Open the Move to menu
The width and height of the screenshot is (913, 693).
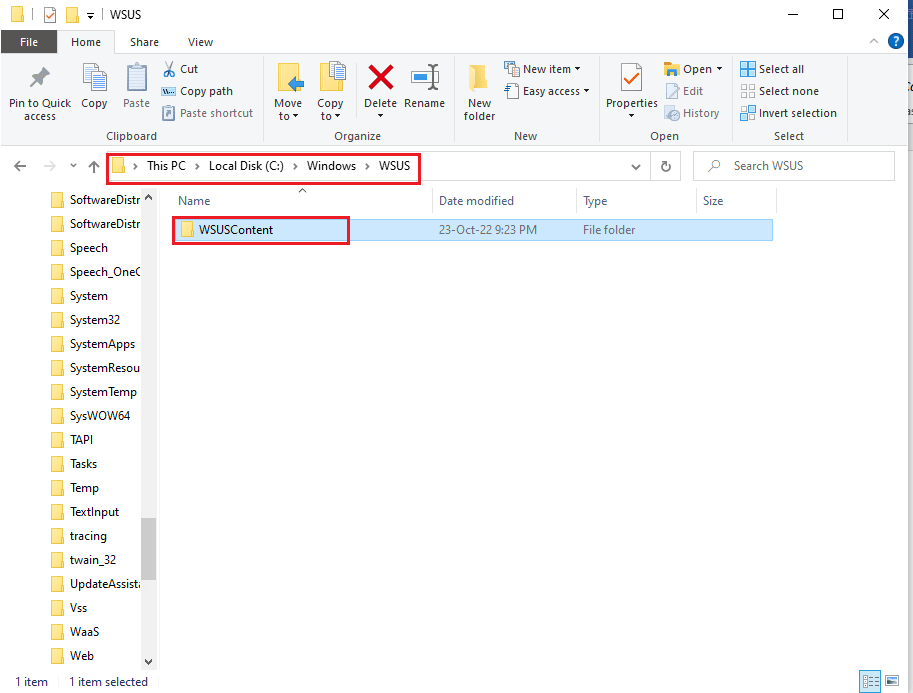[x=288, y=92]
